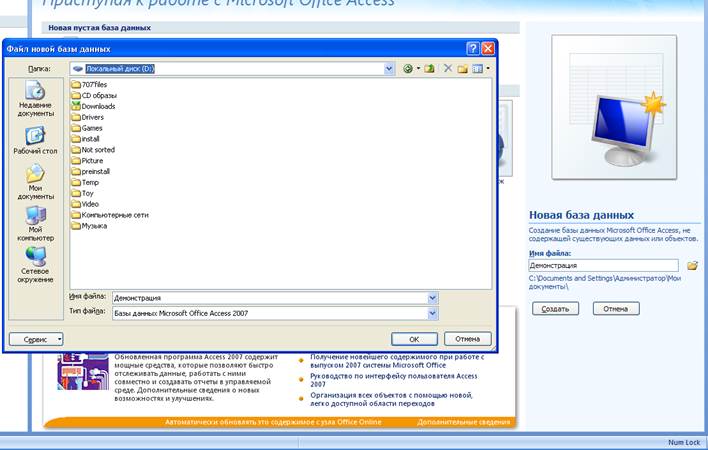This screenshot has height=450, width=708.
Task: Create a new folder via toolbar icon
Action: point(462,69)
